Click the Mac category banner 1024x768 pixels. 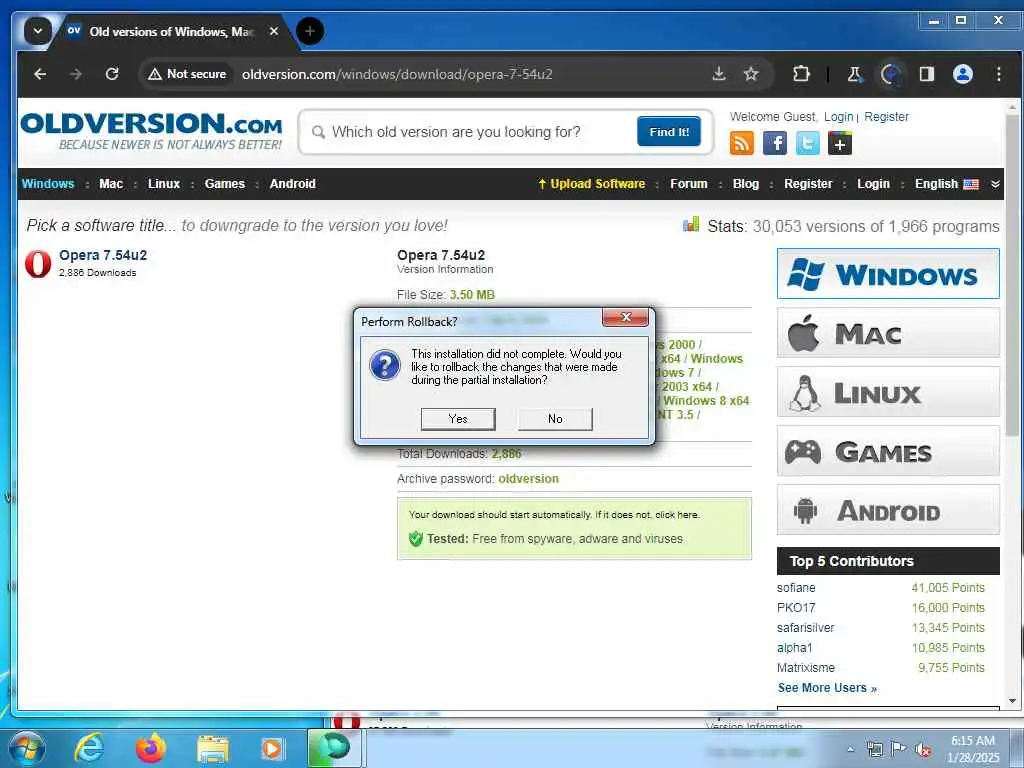click(x=888, y=333)
